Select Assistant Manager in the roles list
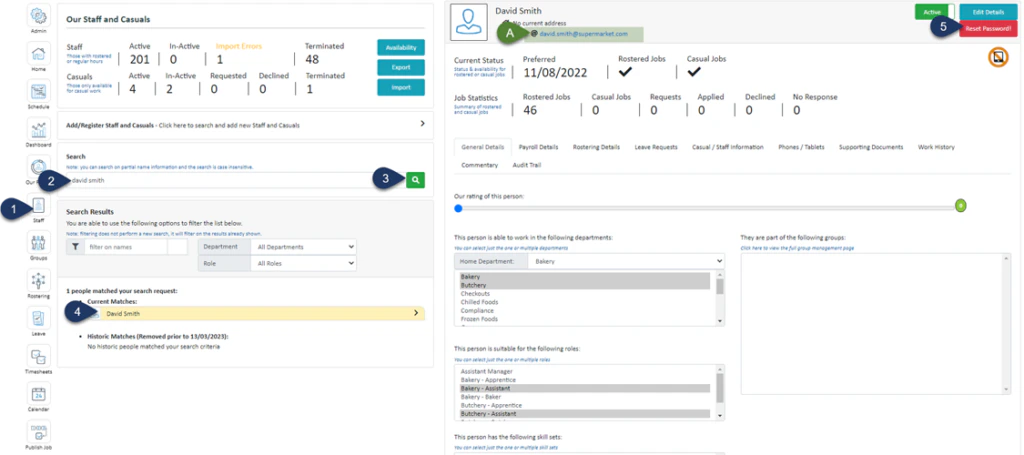The height and width of the screenshot is (455, 1024). pos(586,371)
